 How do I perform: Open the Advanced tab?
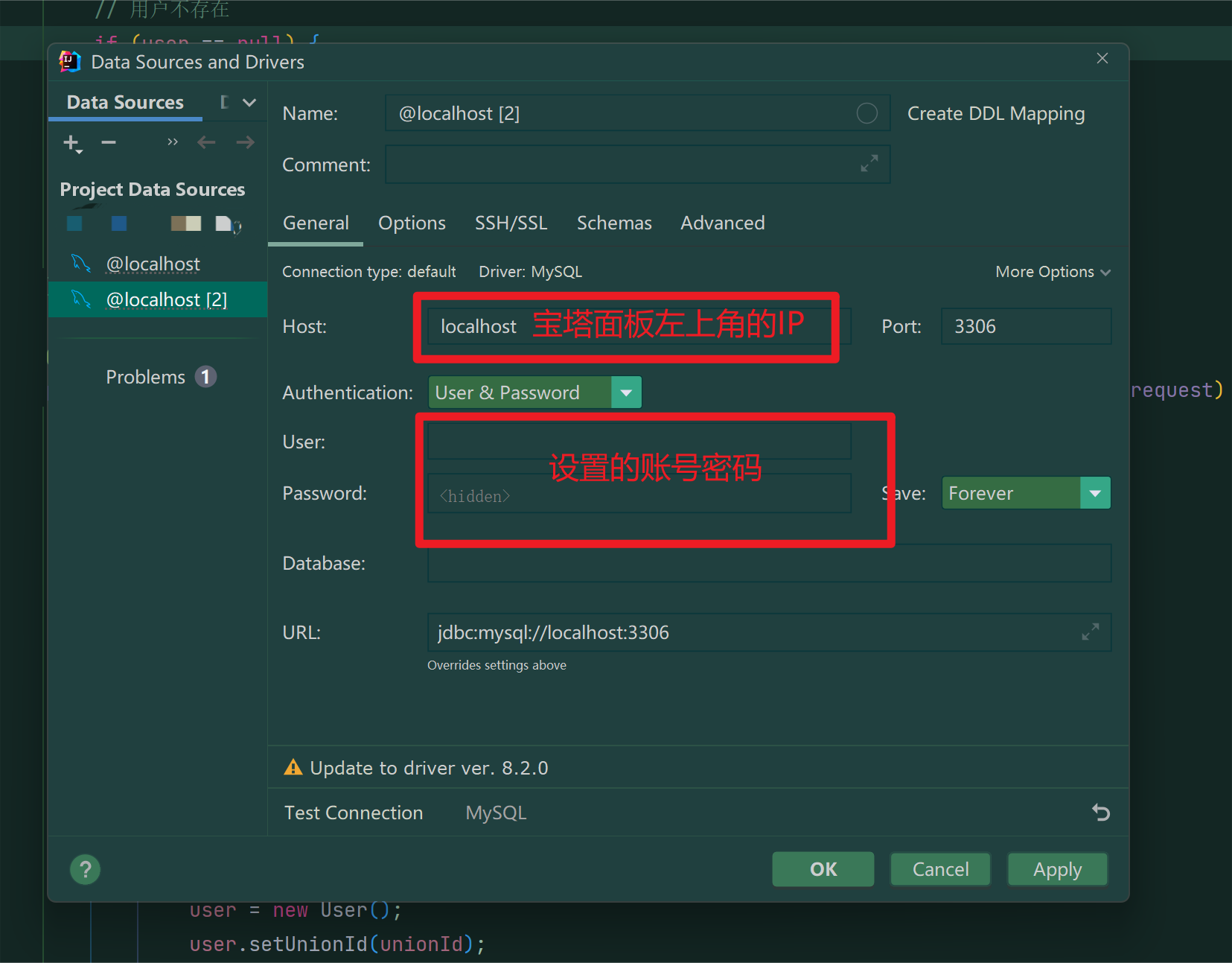722,223
